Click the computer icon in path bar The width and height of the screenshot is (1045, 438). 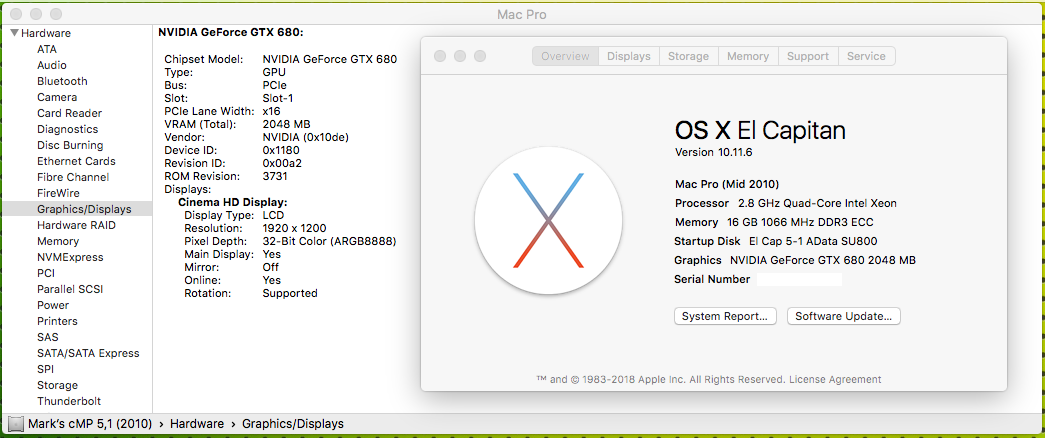point(15,424)
